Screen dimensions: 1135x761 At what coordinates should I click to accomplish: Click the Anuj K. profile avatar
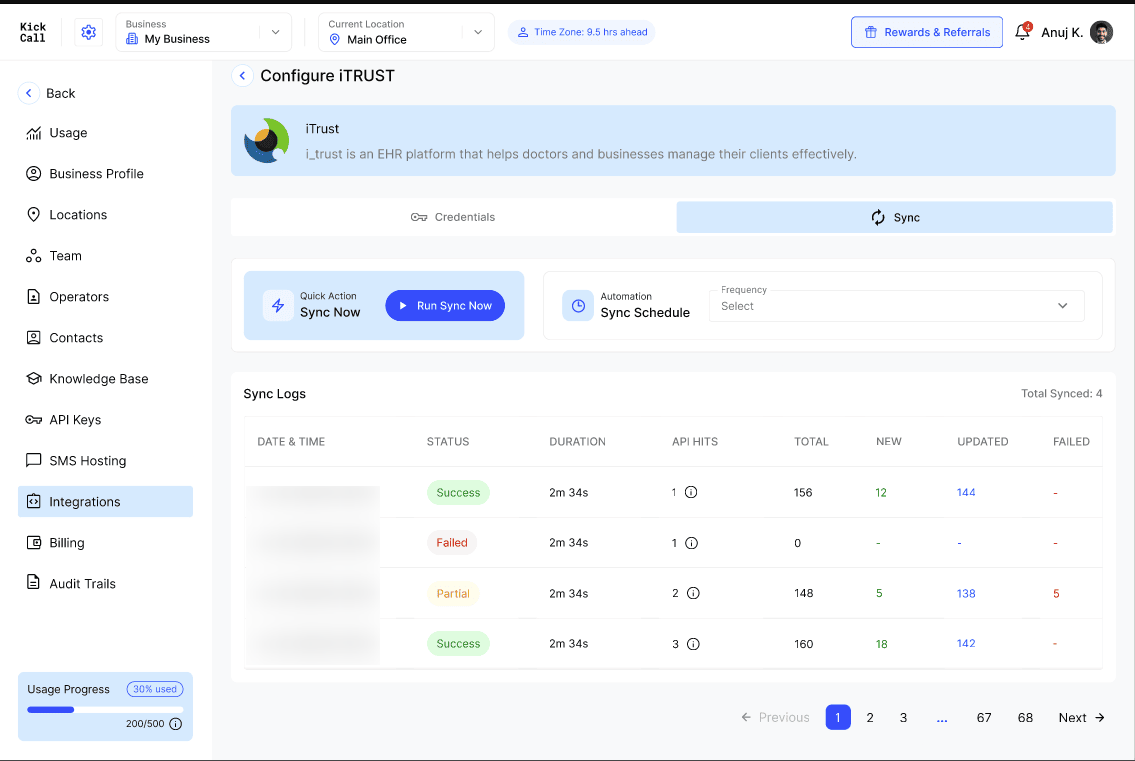click(x=1101, y=32)
